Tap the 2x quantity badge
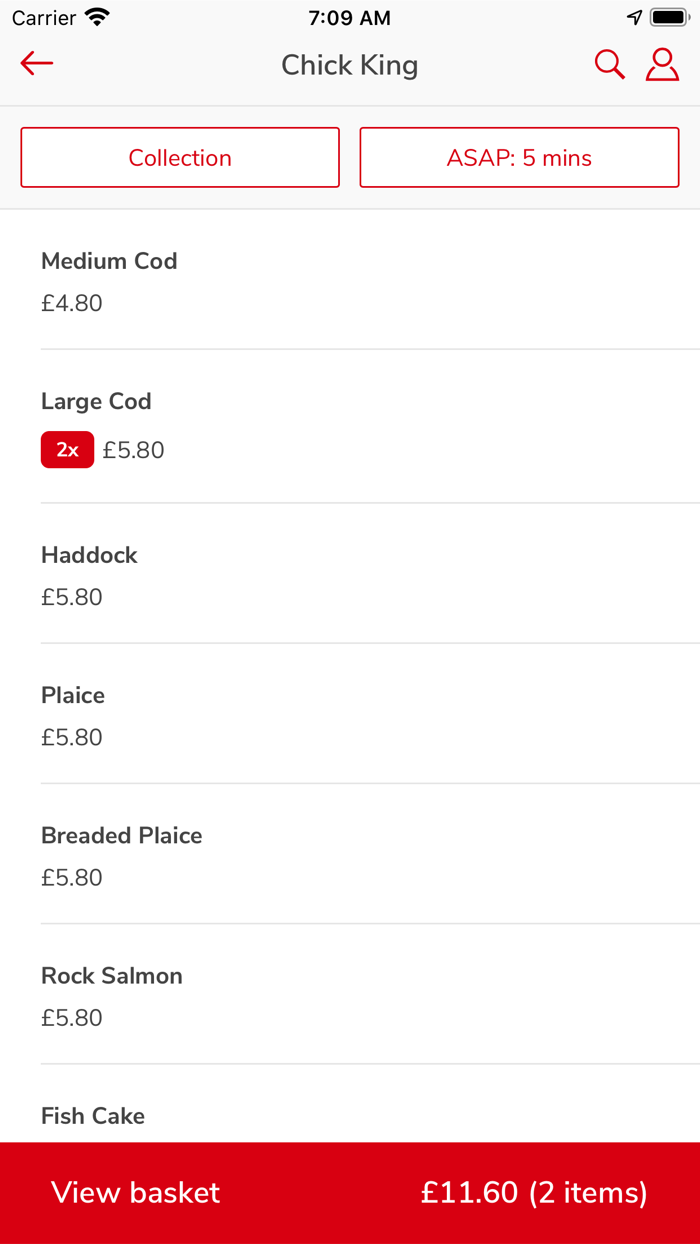This screenshot has height=1244, width=700. tap(67, 450)
